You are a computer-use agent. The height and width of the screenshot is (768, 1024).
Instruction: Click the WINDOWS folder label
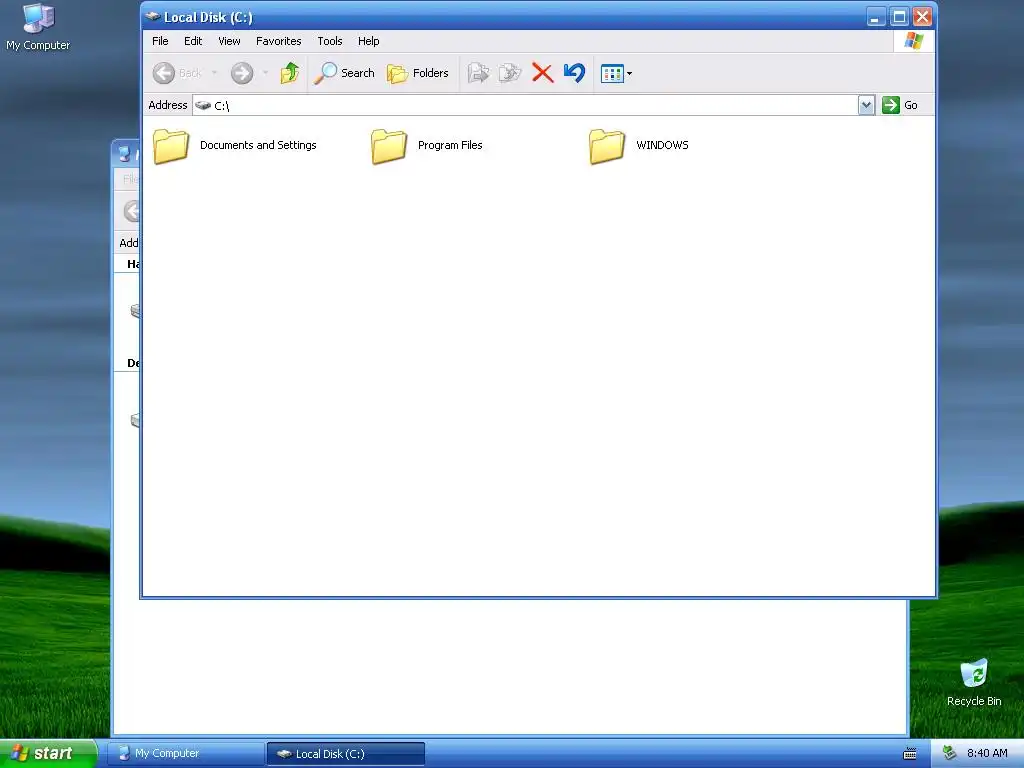(x=662, y=145)
